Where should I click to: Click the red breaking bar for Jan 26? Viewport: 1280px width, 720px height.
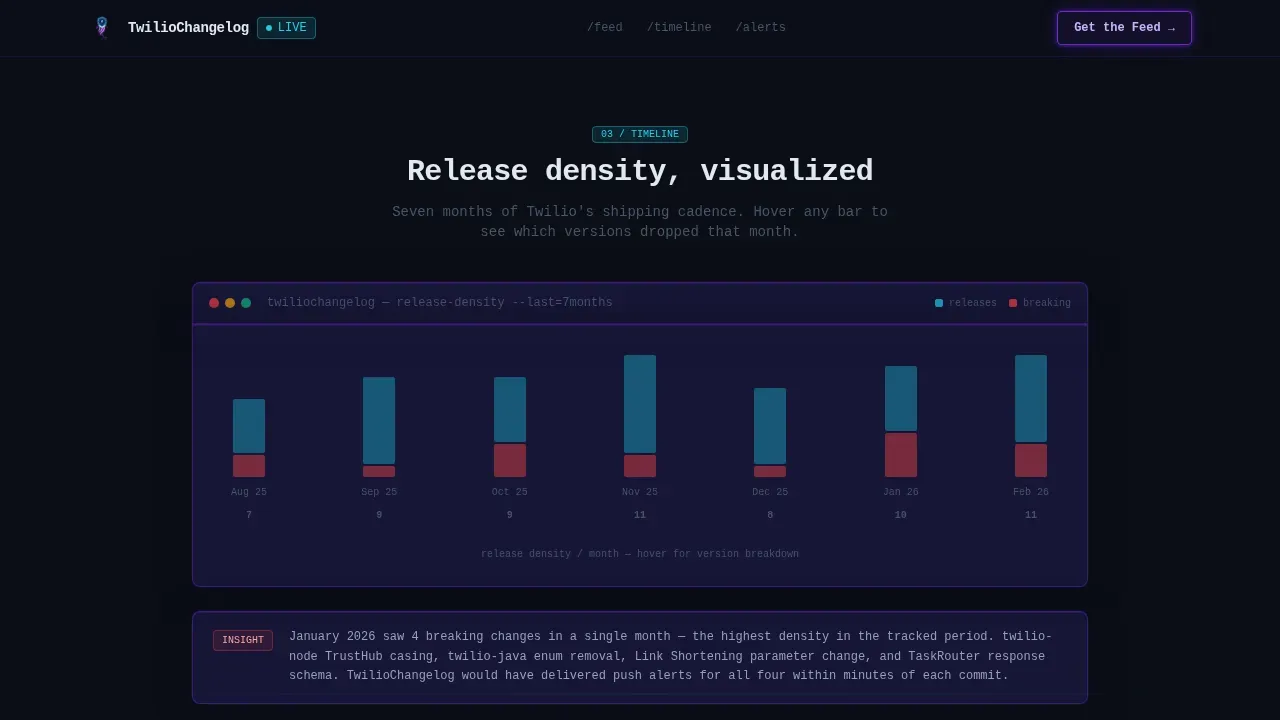pos(901,455)
